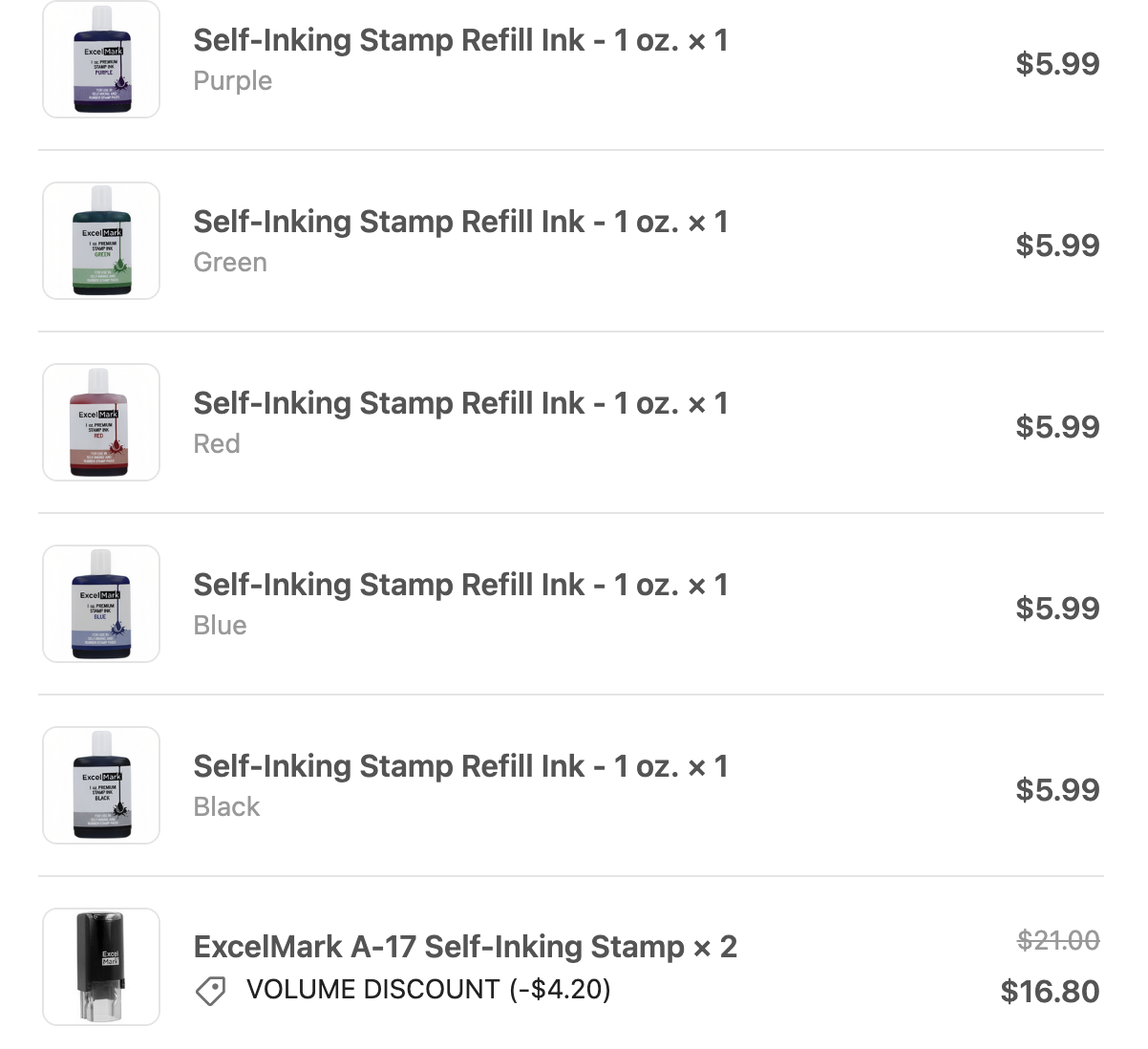Image resolution: width=1148 pixels, height=1049 pixels.
Task: Select the red ink bottle thumbnail
Action: (101, 422)
